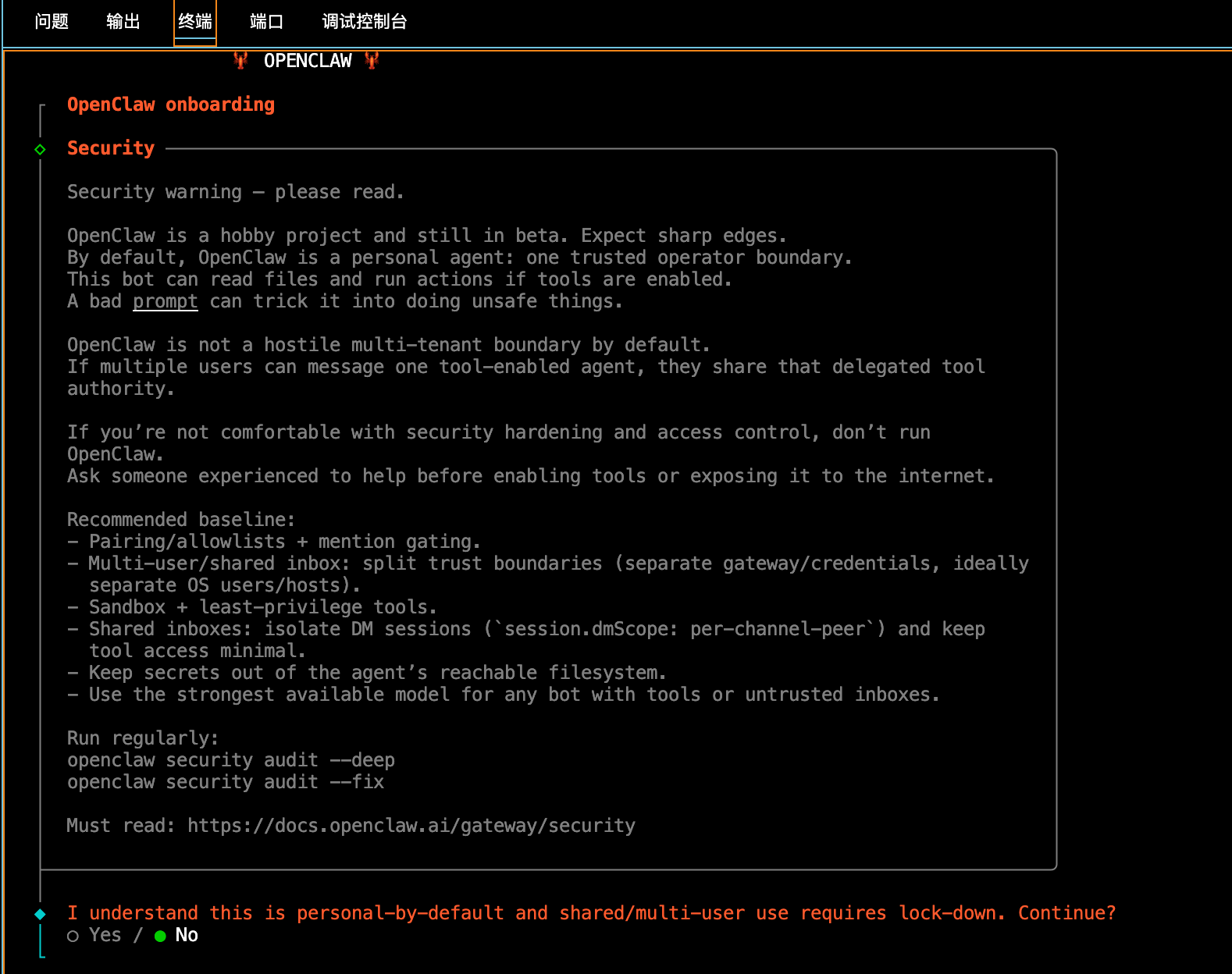Click the "Recommended baseline:" label
The image size is (1232, 974).
pos(181,520)
